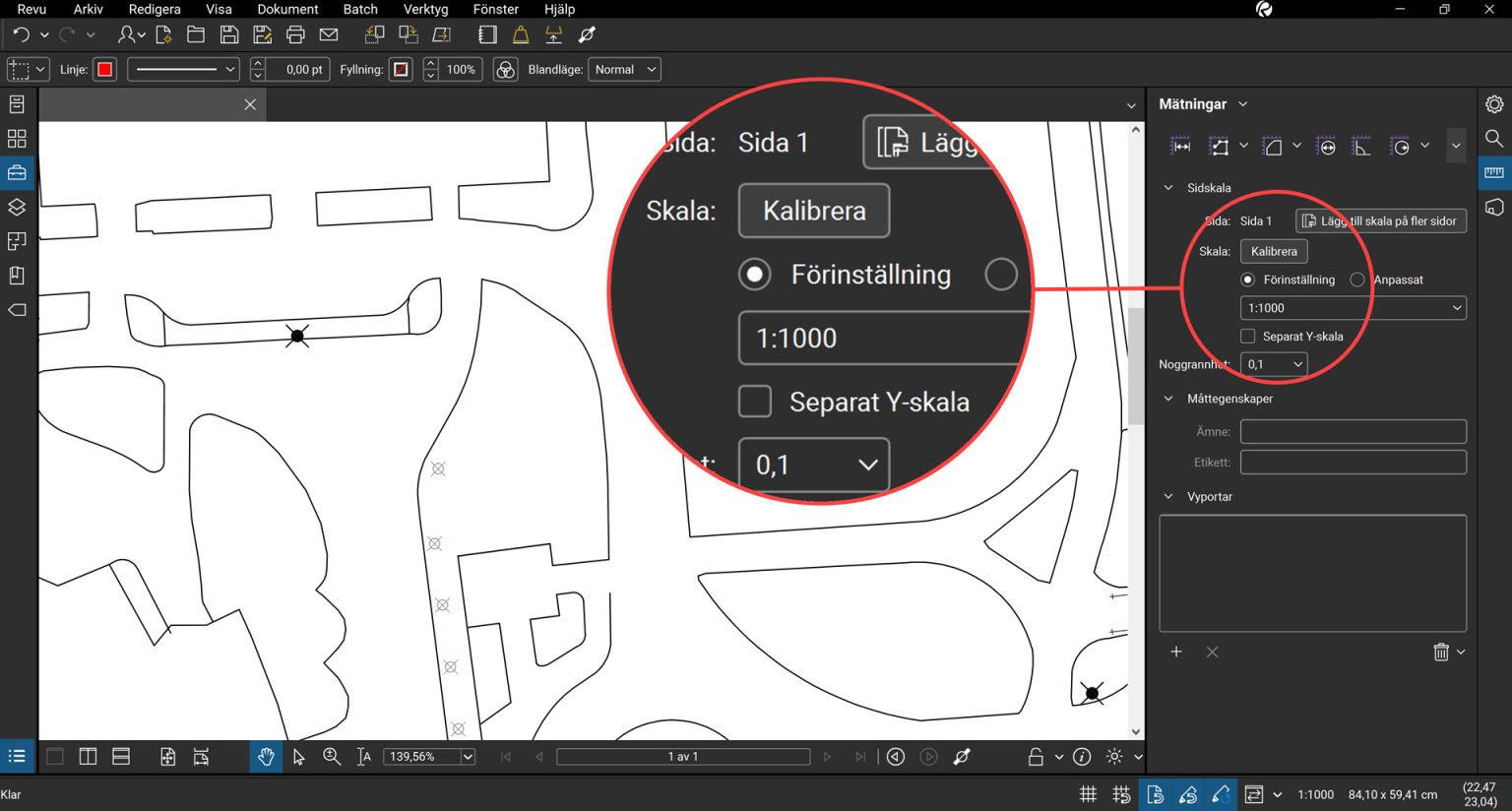Click the Kalibrera button
The width and height of the screenshot is (1512, 811).
1274,252
